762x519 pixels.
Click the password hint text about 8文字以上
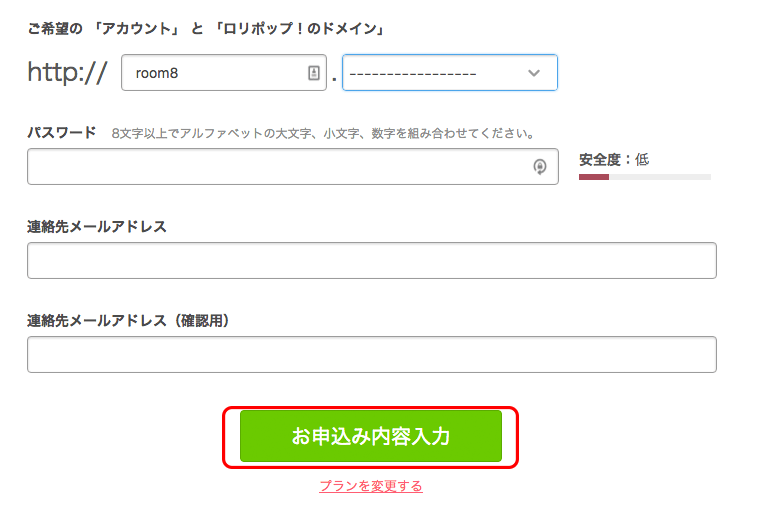323,133
